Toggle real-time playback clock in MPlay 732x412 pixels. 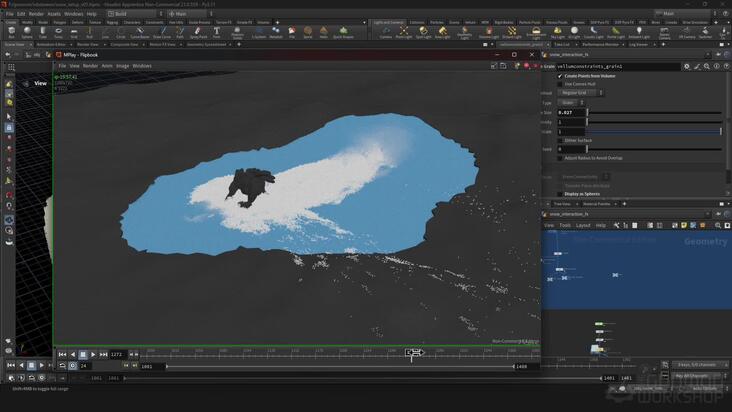coord(72,366)
